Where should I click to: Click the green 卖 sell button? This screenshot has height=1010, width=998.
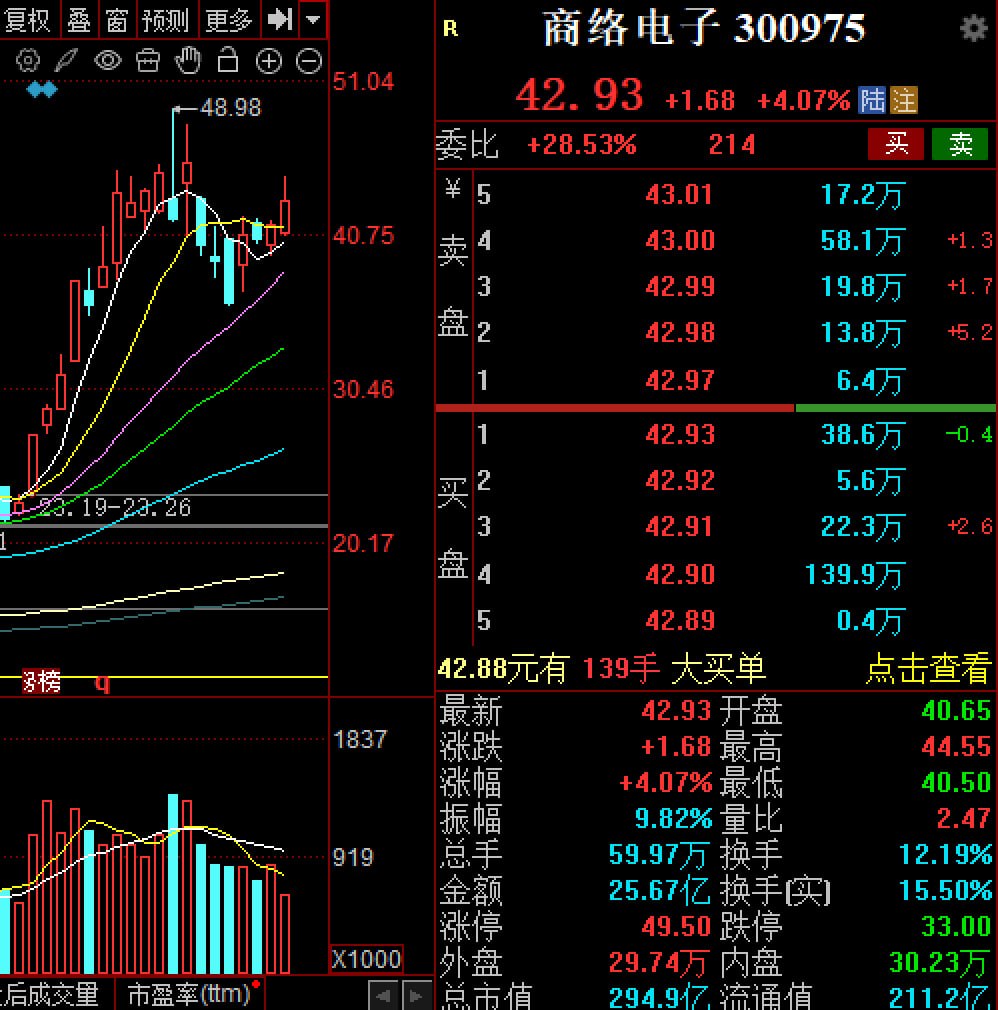pos(959,144)
